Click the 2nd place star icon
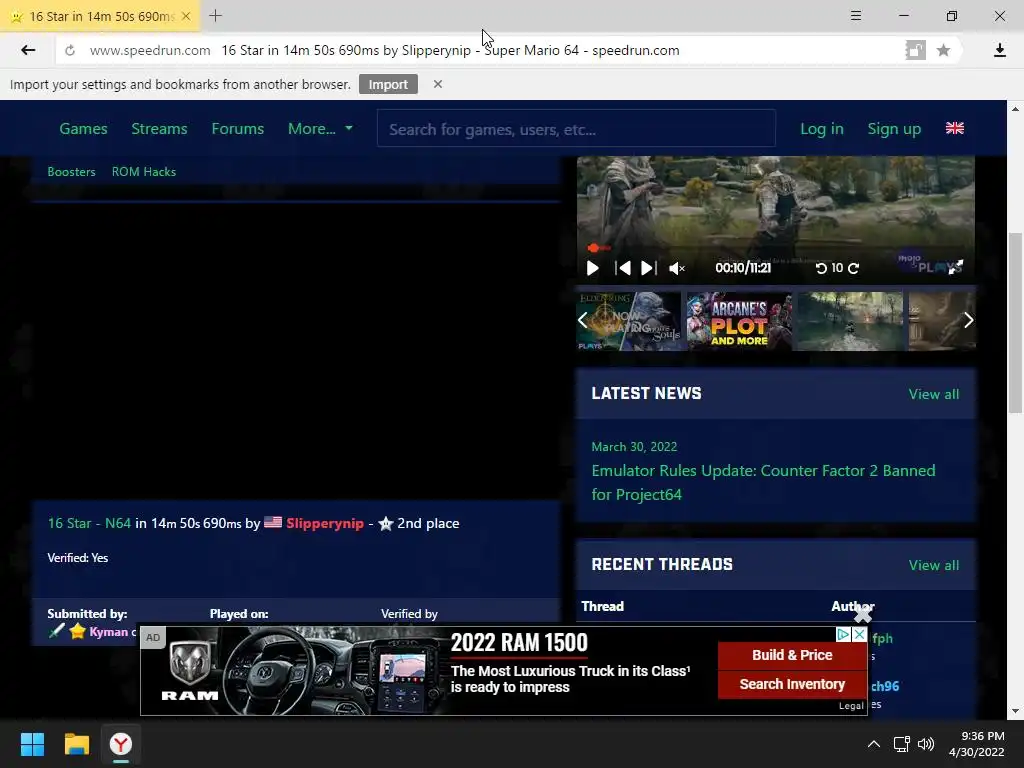 386,523
